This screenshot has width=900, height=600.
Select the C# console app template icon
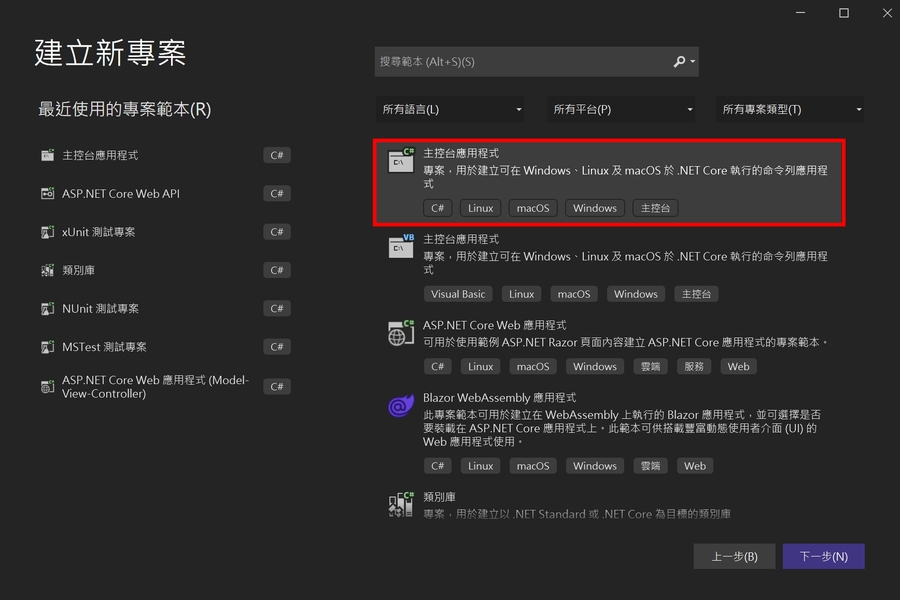pyautogui.click(x=401, y=158)
